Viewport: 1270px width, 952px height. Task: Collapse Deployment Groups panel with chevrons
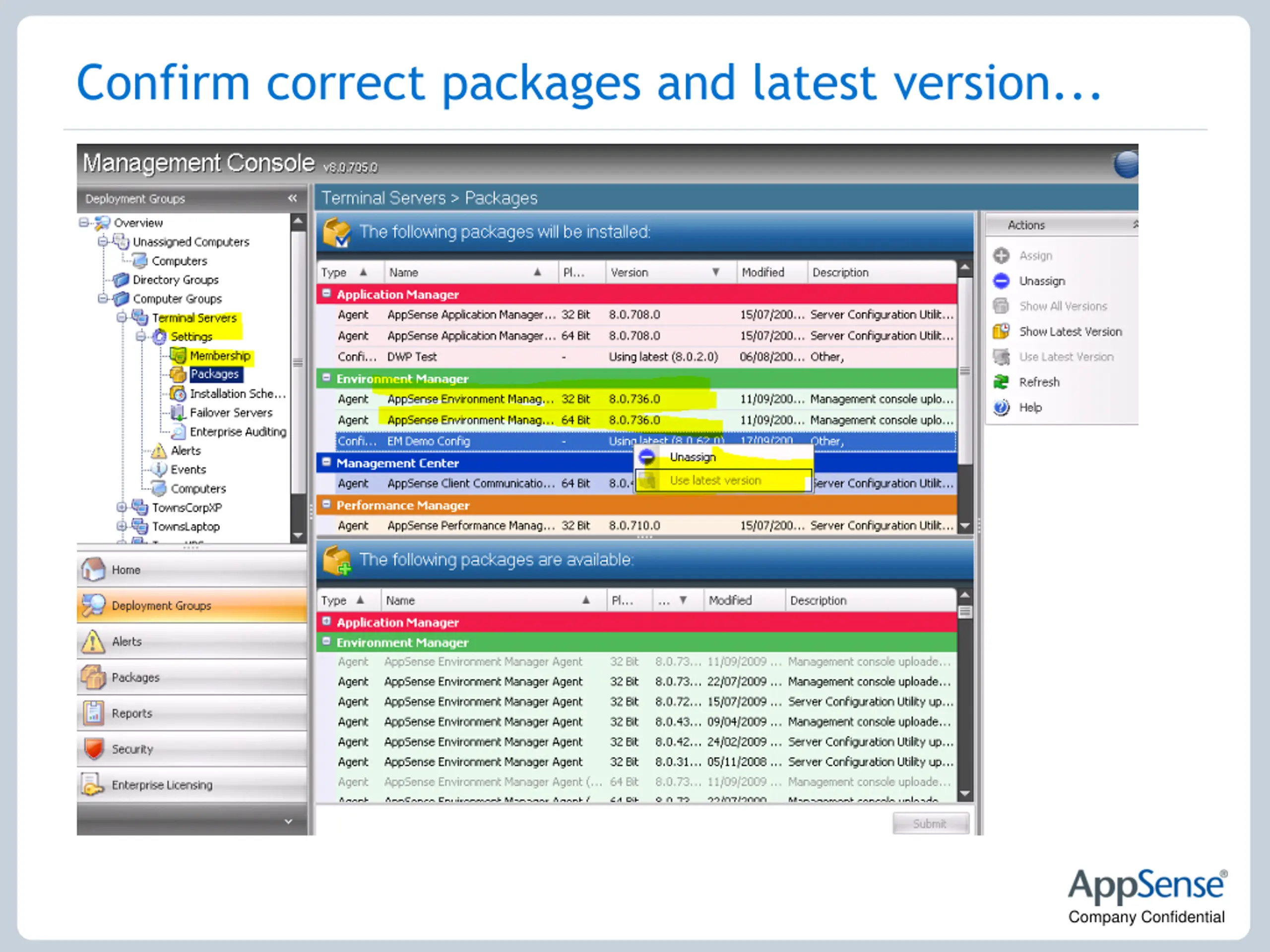(x=292, y=198)
